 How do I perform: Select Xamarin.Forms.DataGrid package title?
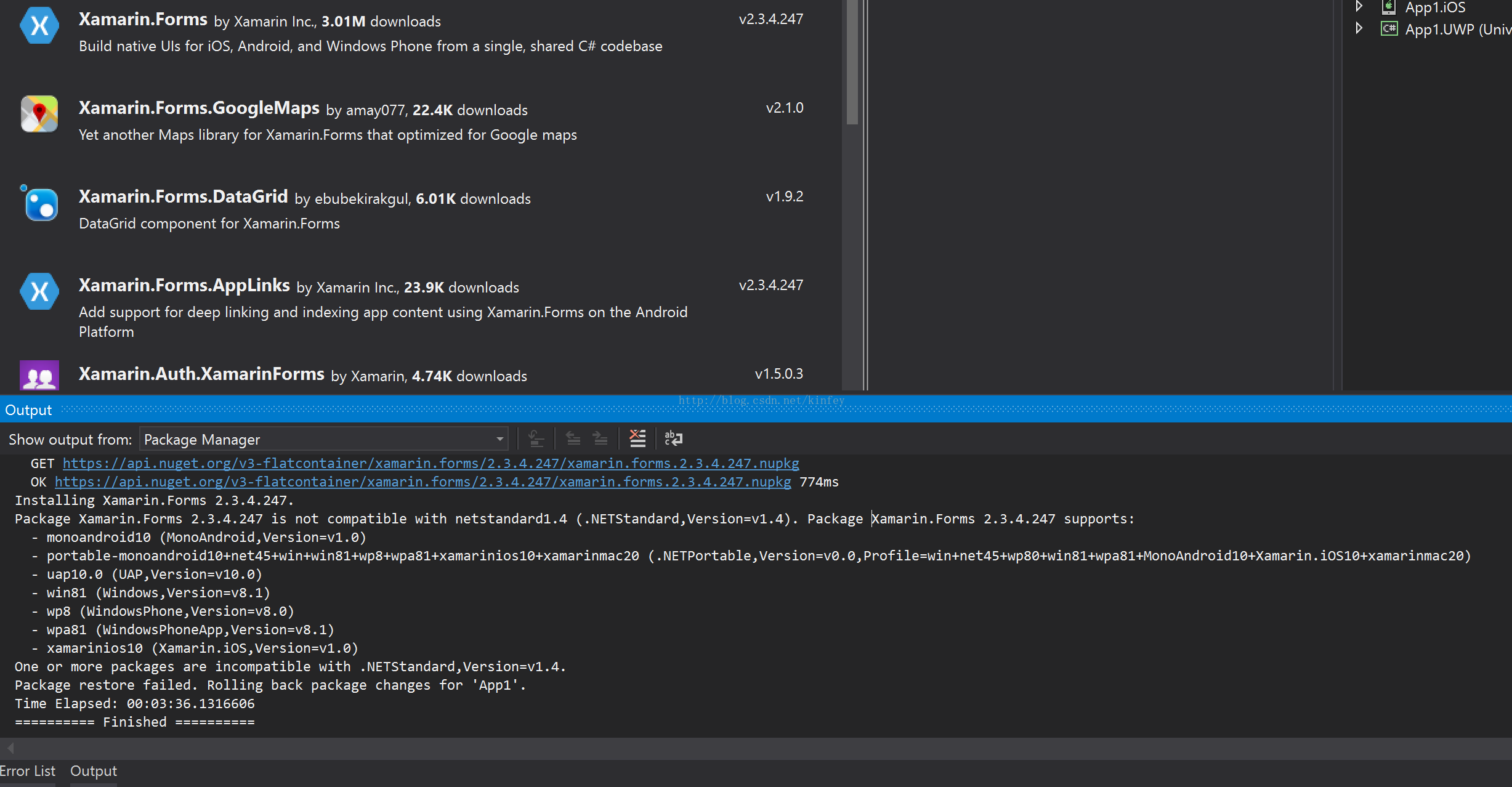183,197
